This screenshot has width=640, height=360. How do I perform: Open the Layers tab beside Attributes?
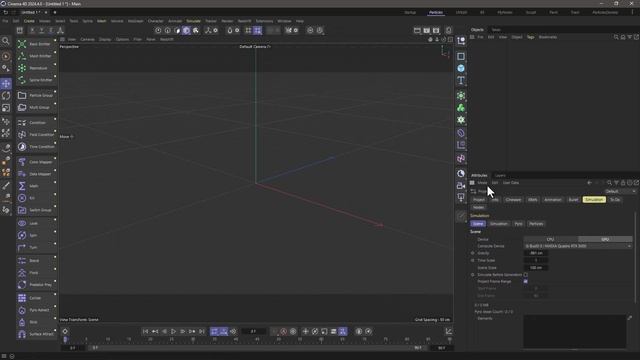point(500,175)
